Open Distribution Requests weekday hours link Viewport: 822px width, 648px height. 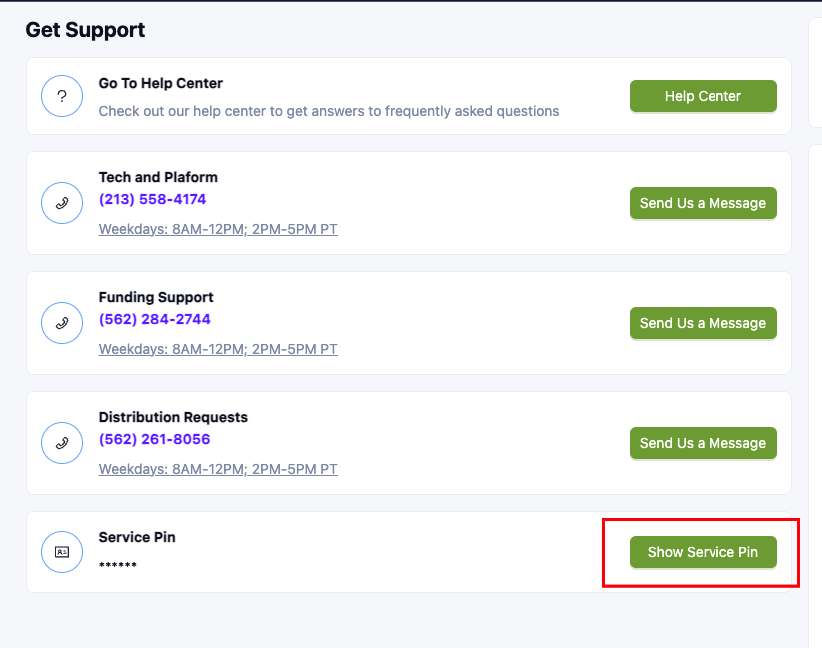pos(218,469)
